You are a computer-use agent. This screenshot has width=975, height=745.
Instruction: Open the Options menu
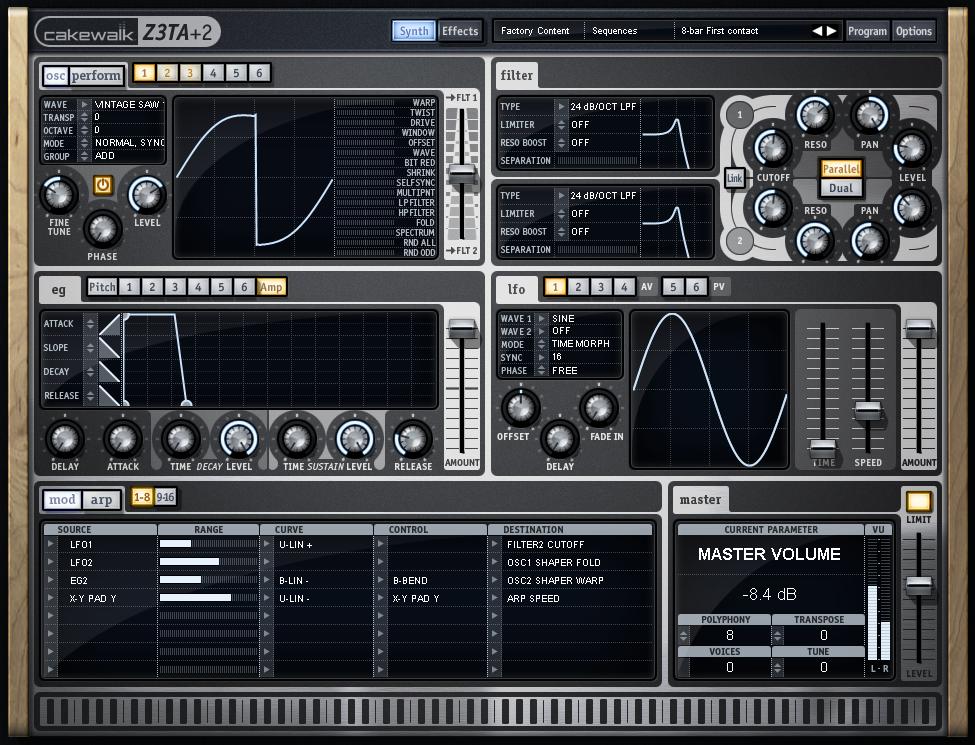pyautogui.click(x=913, y=31)
